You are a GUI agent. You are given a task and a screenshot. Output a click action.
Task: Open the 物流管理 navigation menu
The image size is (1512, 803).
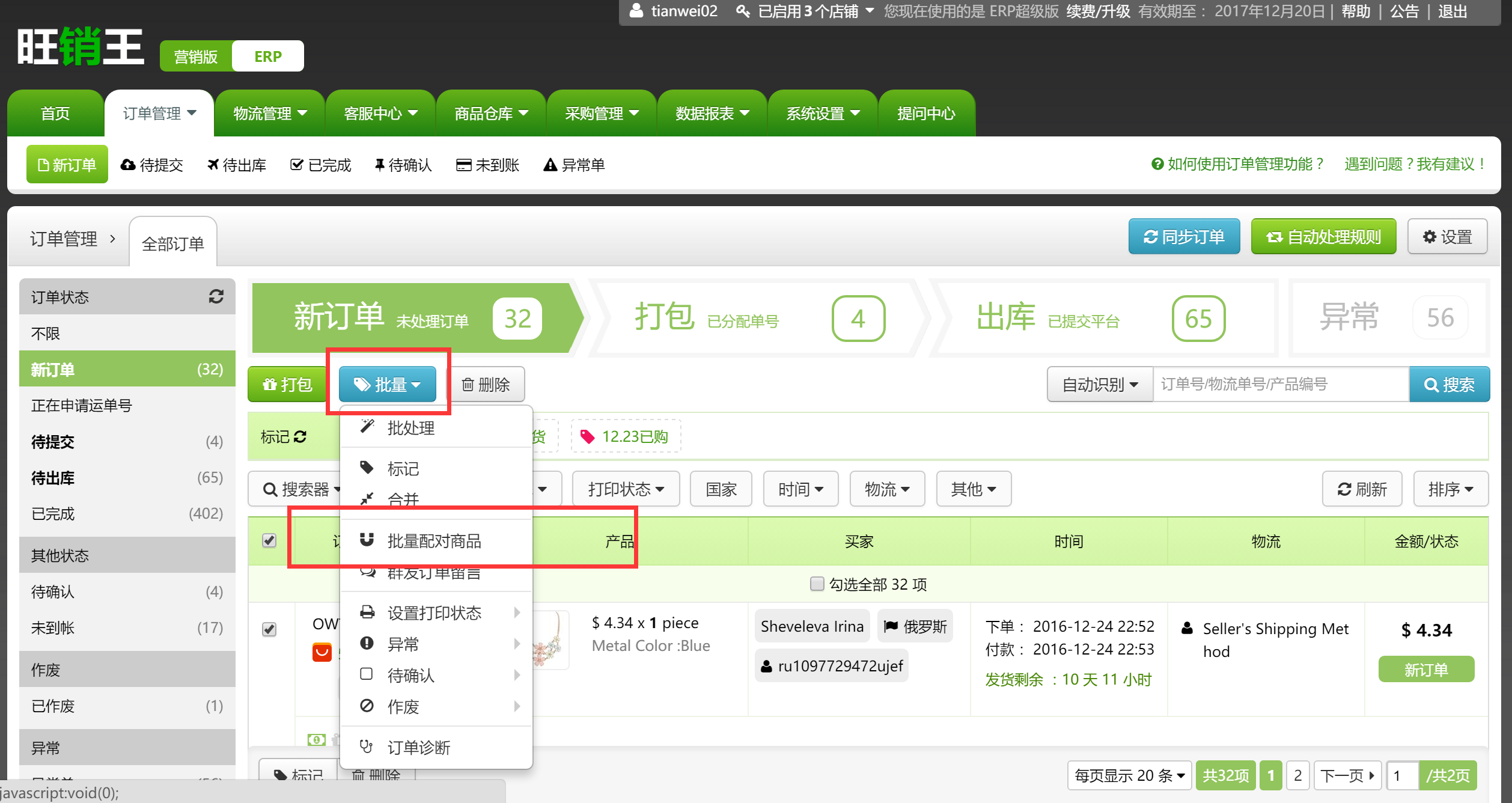point(270,113)
